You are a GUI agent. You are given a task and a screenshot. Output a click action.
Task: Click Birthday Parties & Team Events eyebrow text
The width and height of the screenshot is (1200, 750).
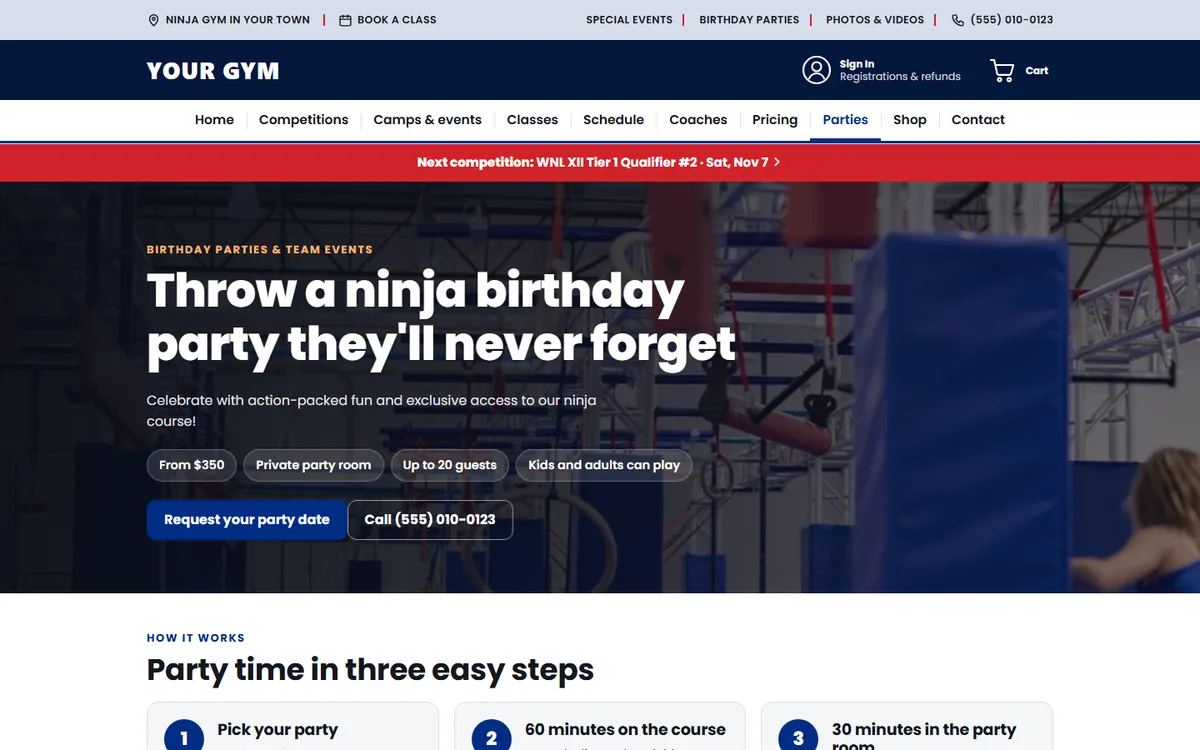260,250
